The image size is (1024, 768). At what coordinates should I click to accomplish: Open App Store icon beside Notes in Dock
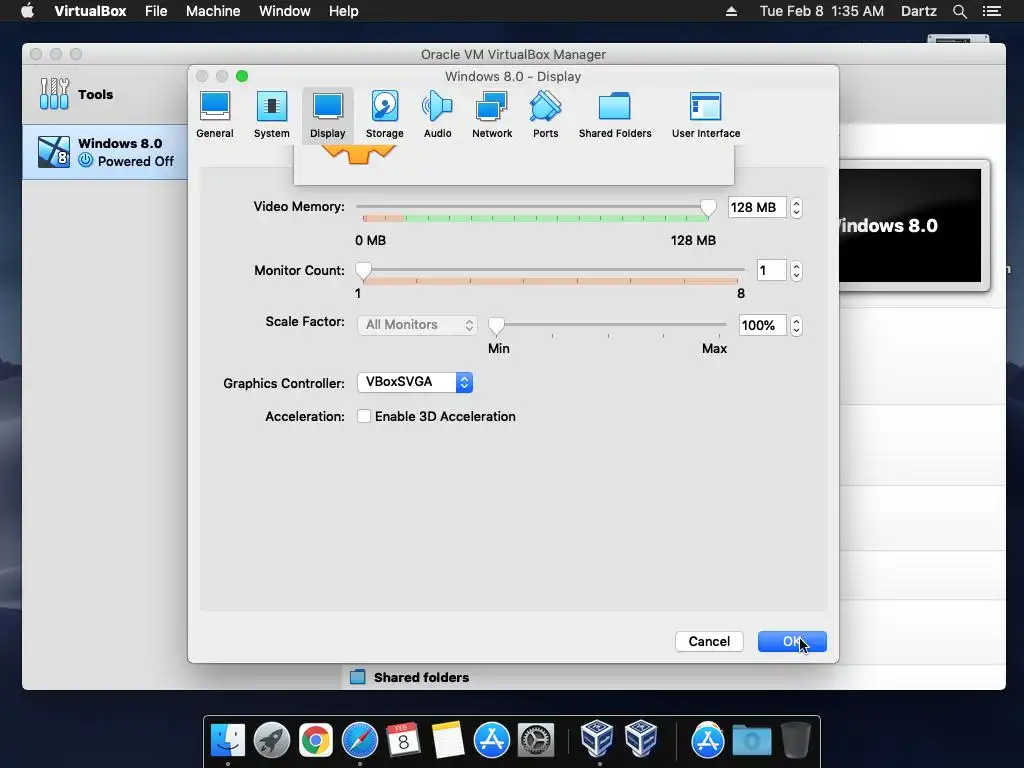coord(491,740)
